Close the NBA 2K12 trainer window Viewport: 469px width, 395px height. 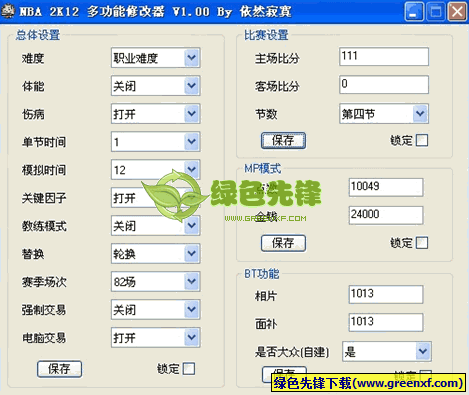(x=457, y=12)
